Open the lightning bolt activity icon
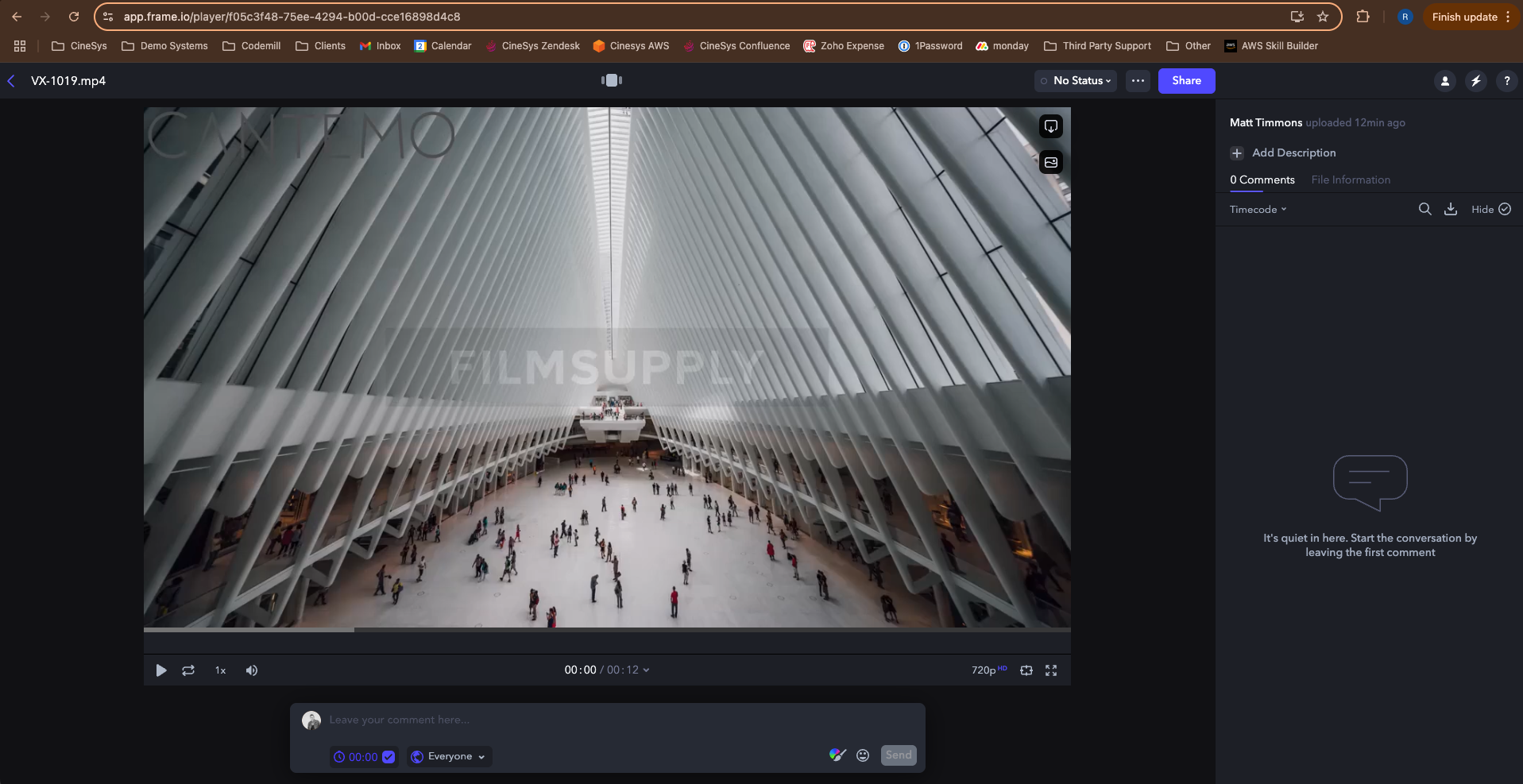1523x784 pixels. click(1476, 81)
